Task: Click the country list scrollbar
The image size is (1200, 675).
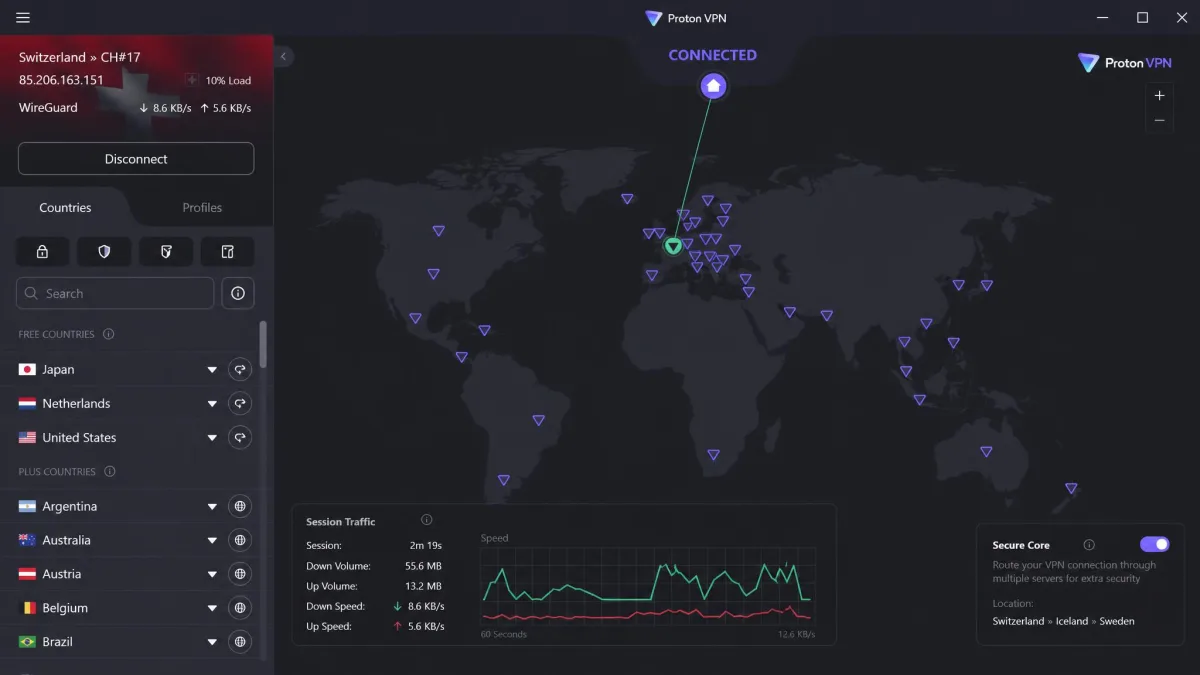Action: click(264, 344)
